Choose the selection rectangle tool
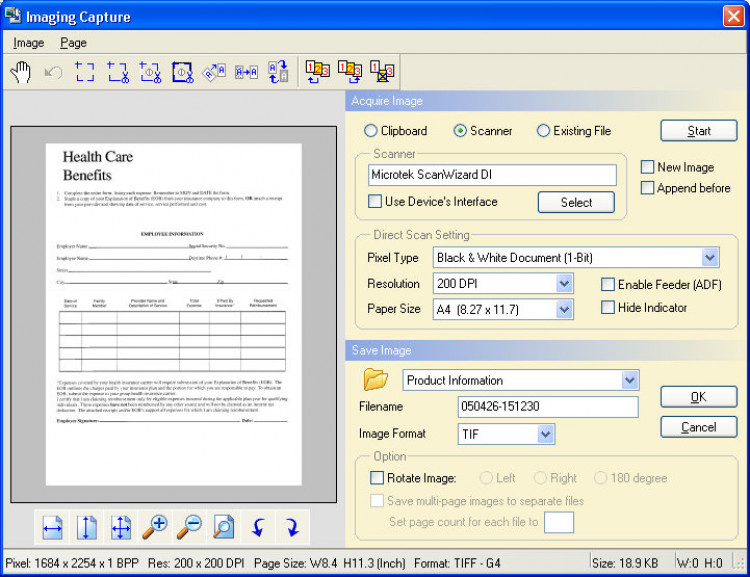750x577 pixels. [85, 72]
